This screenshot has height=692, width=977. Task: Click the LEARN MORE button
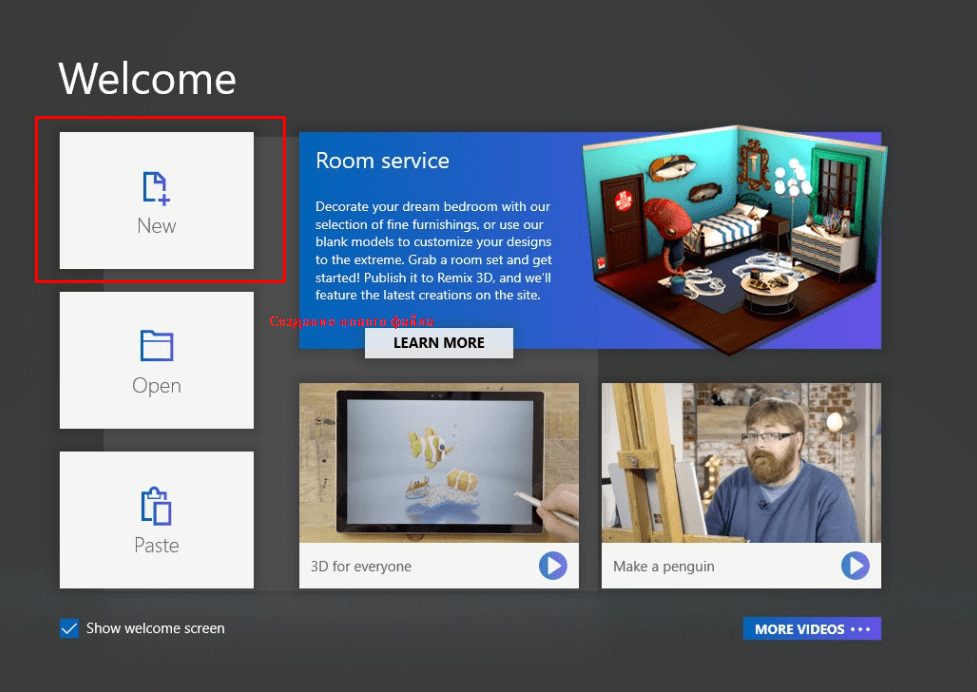point(439,343)
